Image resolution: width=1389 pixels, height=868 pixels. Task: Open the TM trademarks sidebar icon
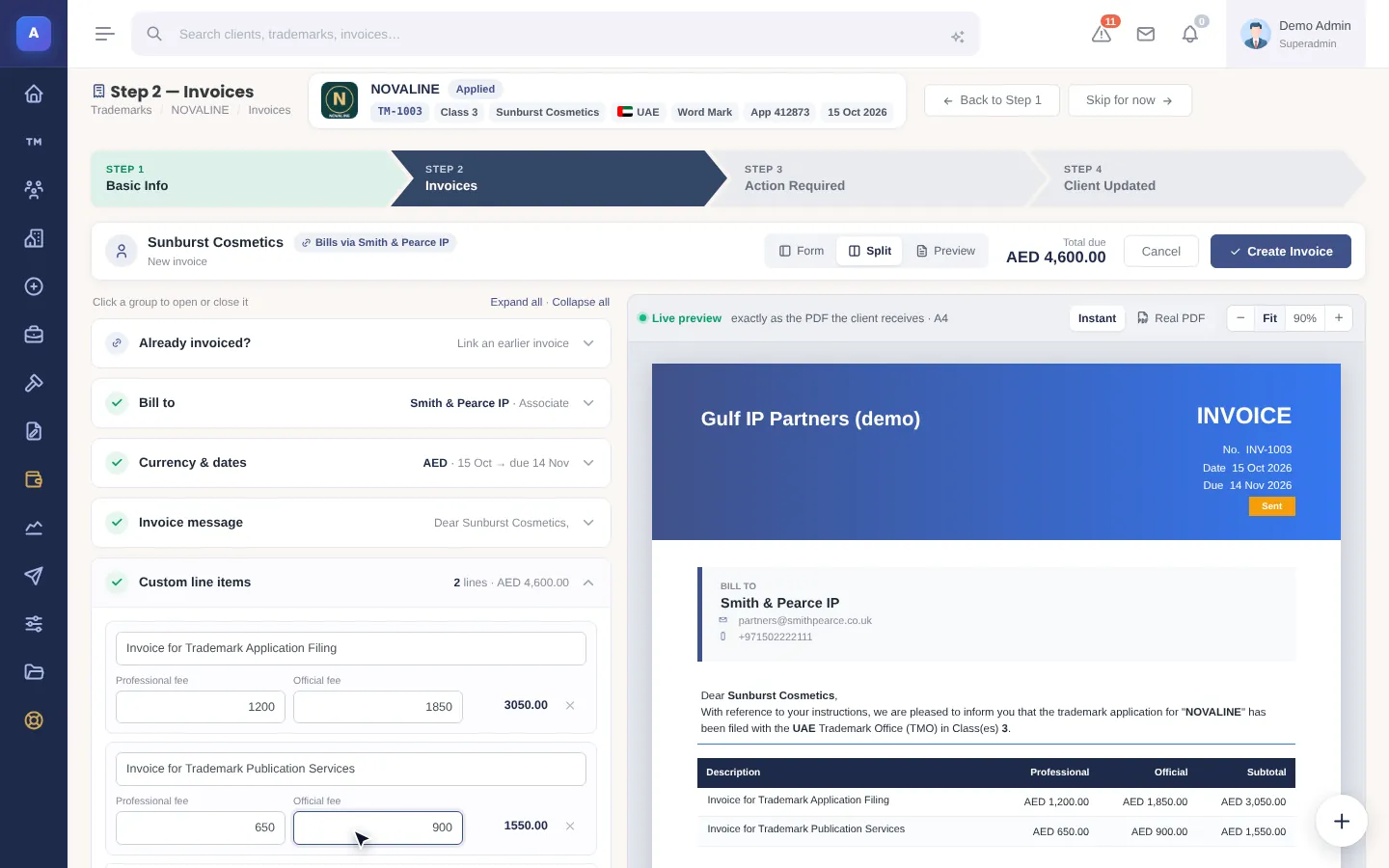[34, 142]
